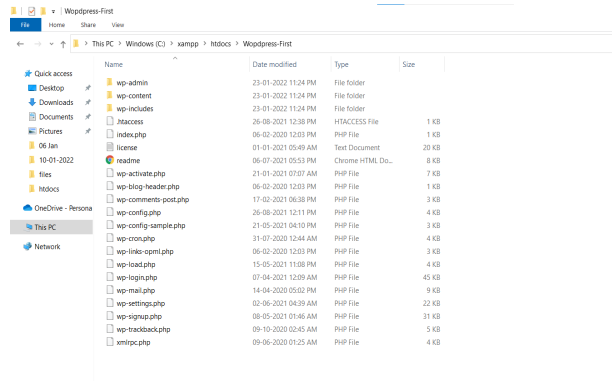This screenshot has width=612, height=381.
Task: Click the wp-comments-post.php file icon
Action: (x=110, y=199)
